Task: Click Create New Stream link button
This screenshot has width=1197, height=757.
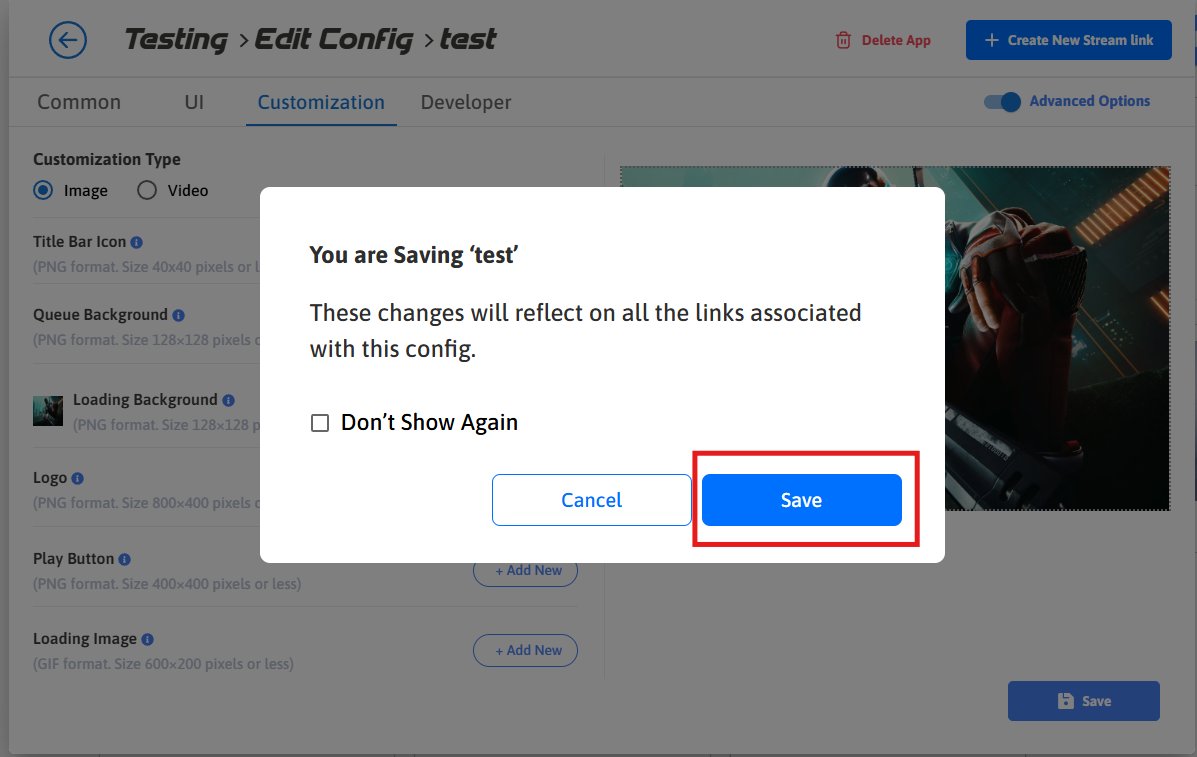Action: (1068, 40)
